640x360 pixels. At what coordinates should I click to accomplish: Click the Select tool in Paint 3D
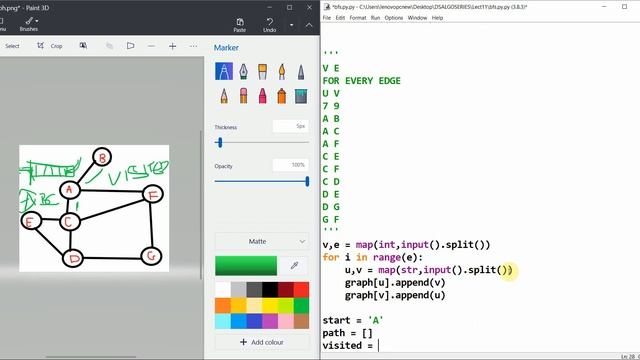tap(12, 46)
